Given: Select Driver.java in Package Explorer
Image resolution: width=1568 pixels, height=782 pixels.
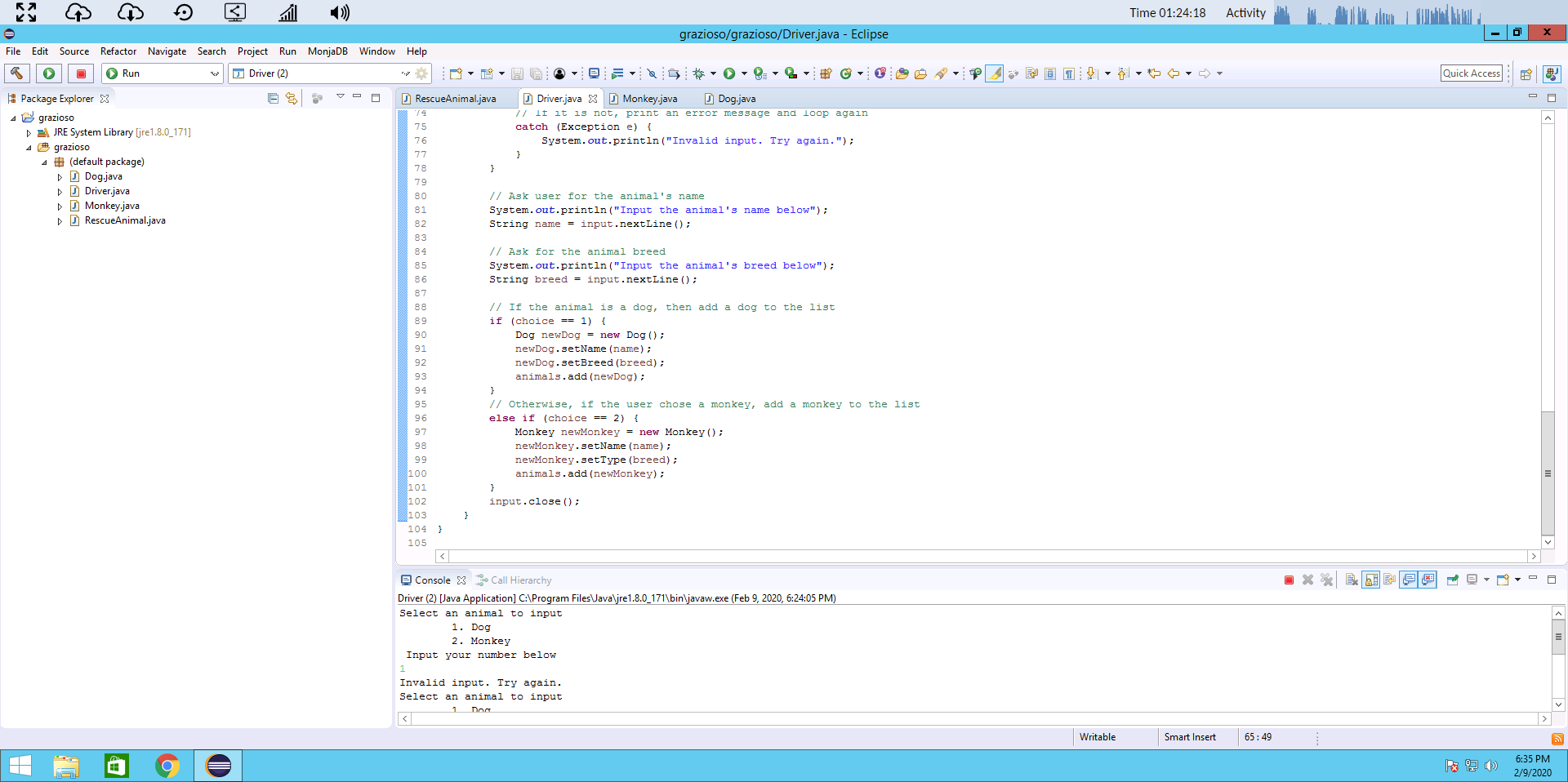Looking at the screenshot, I should [x=107, y=191].
